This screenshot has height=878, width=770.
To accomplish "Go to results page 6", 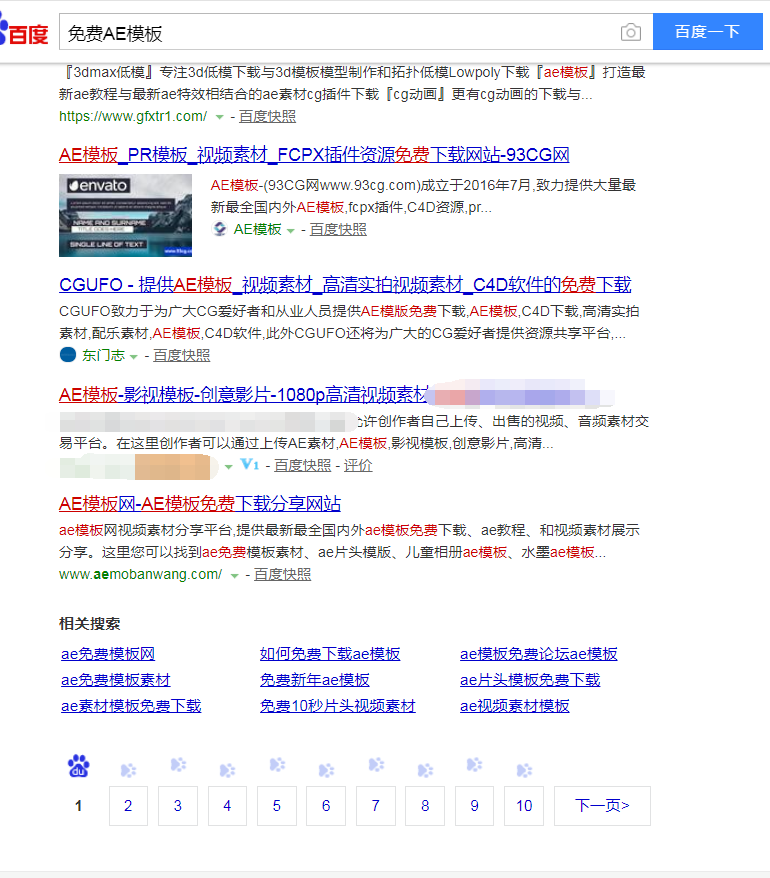I will click(326, 806).
